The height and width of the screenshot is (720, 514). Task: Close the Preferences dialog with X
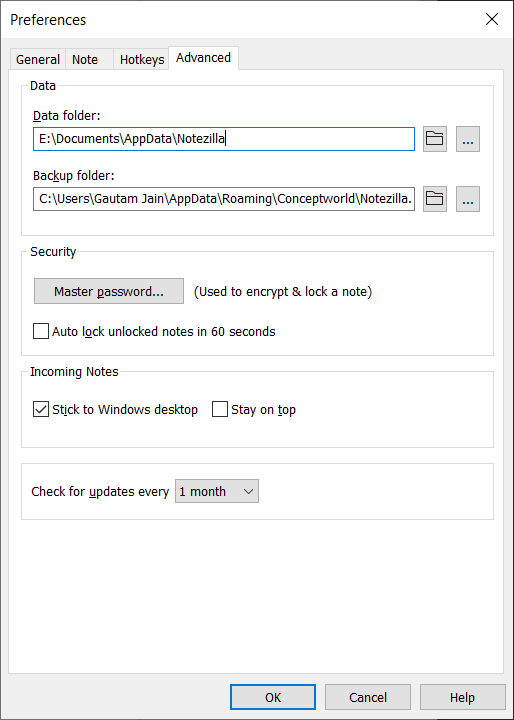click(x=491, y=19)
